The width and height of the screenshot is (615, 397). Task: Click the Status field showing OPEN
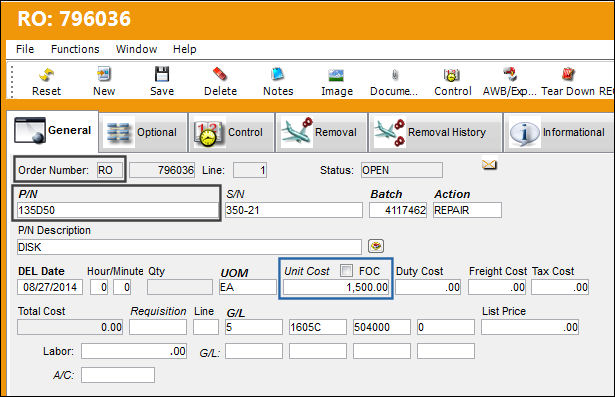(x=402, y=170)
